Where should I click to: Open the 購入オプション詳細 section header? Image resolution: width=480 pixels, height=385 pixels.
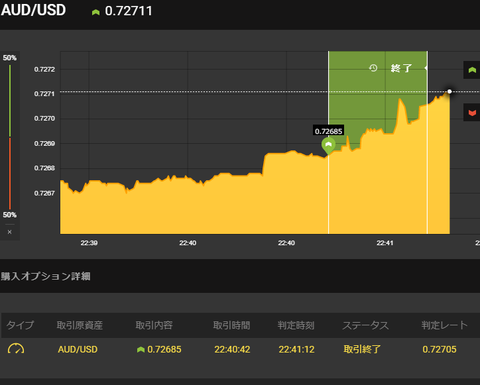coord(46,276)
